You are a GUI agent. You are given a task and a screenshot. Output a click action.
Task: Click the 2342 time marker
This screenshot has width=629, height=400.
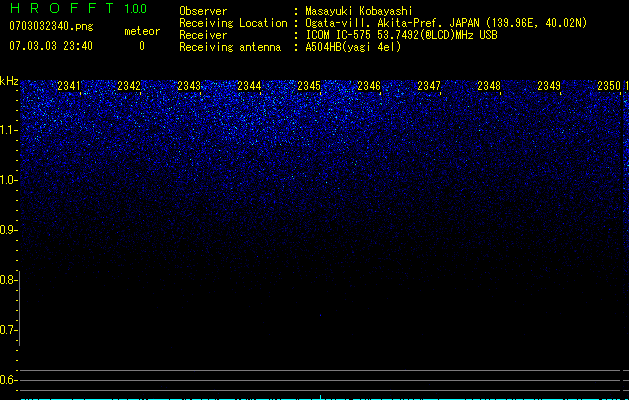click(x=129, y=86)
